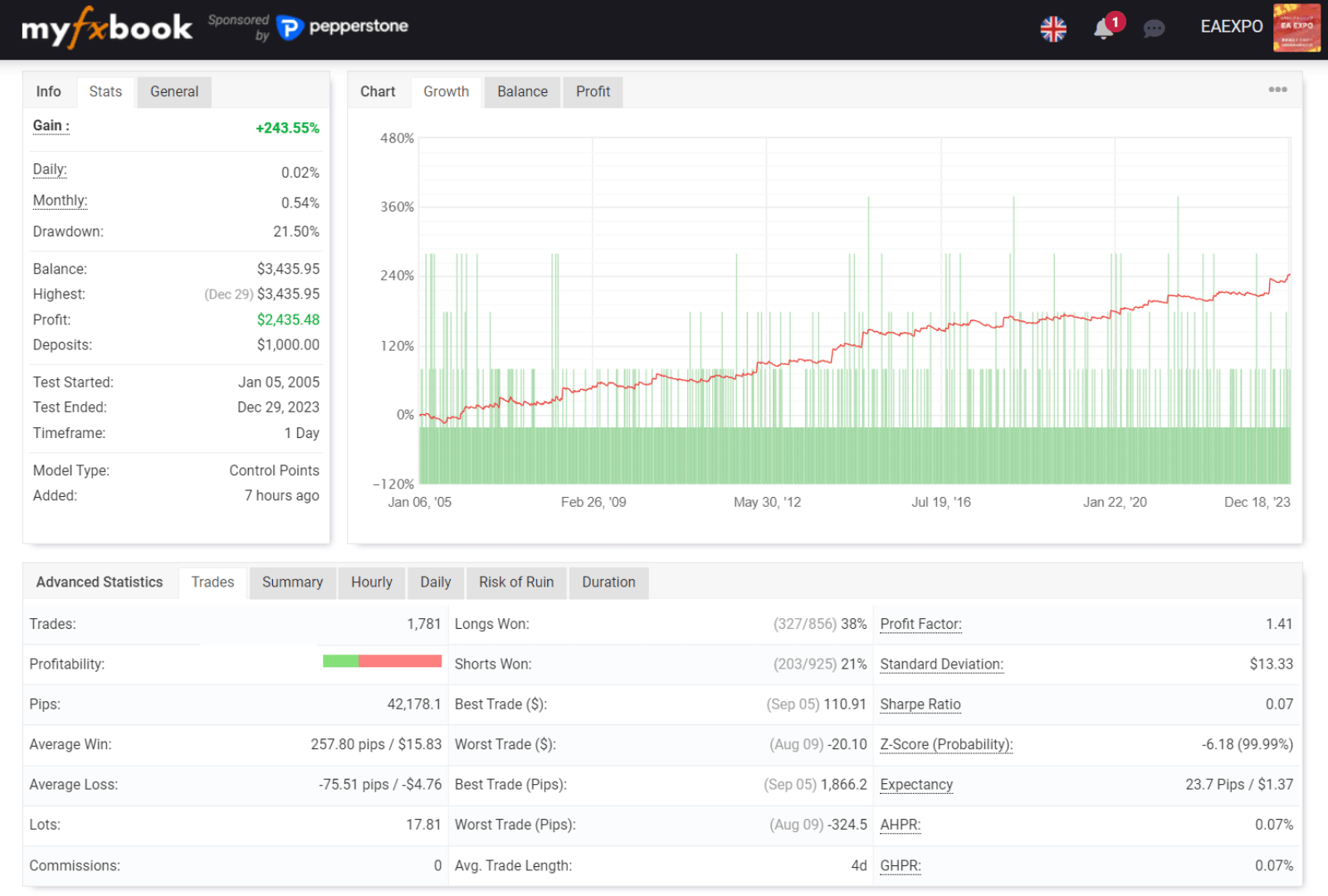1328x896 pixels.
Task: Open the EAEXPO username menu
Action: (x=1232, y=27)
